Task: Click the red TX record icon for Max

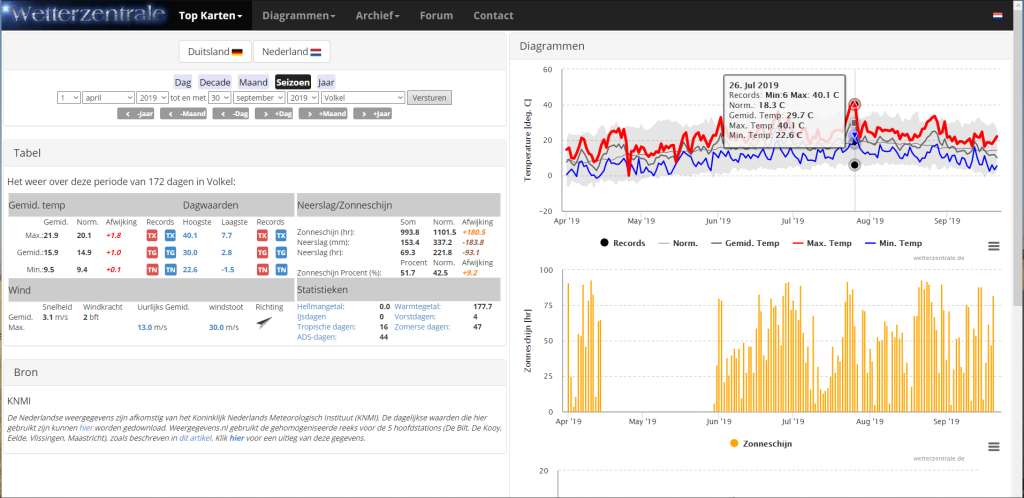Action: tap(152, 236)
